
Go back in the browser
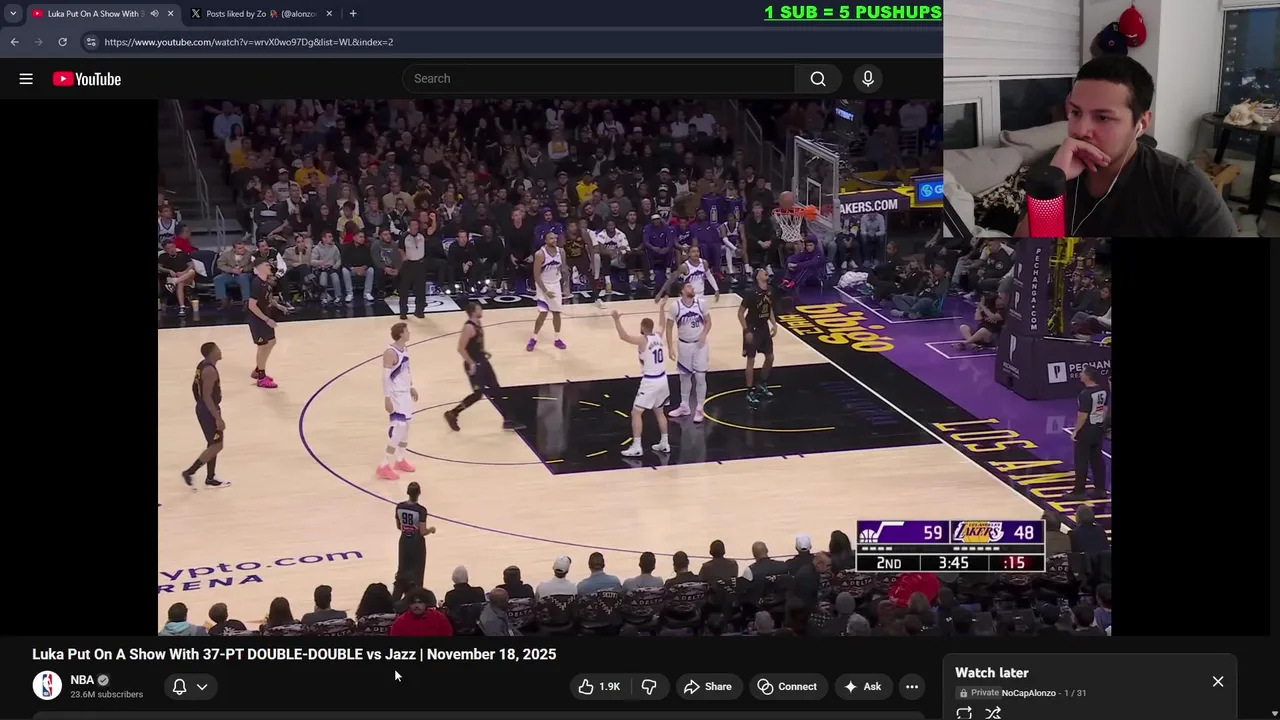(14, 42)
